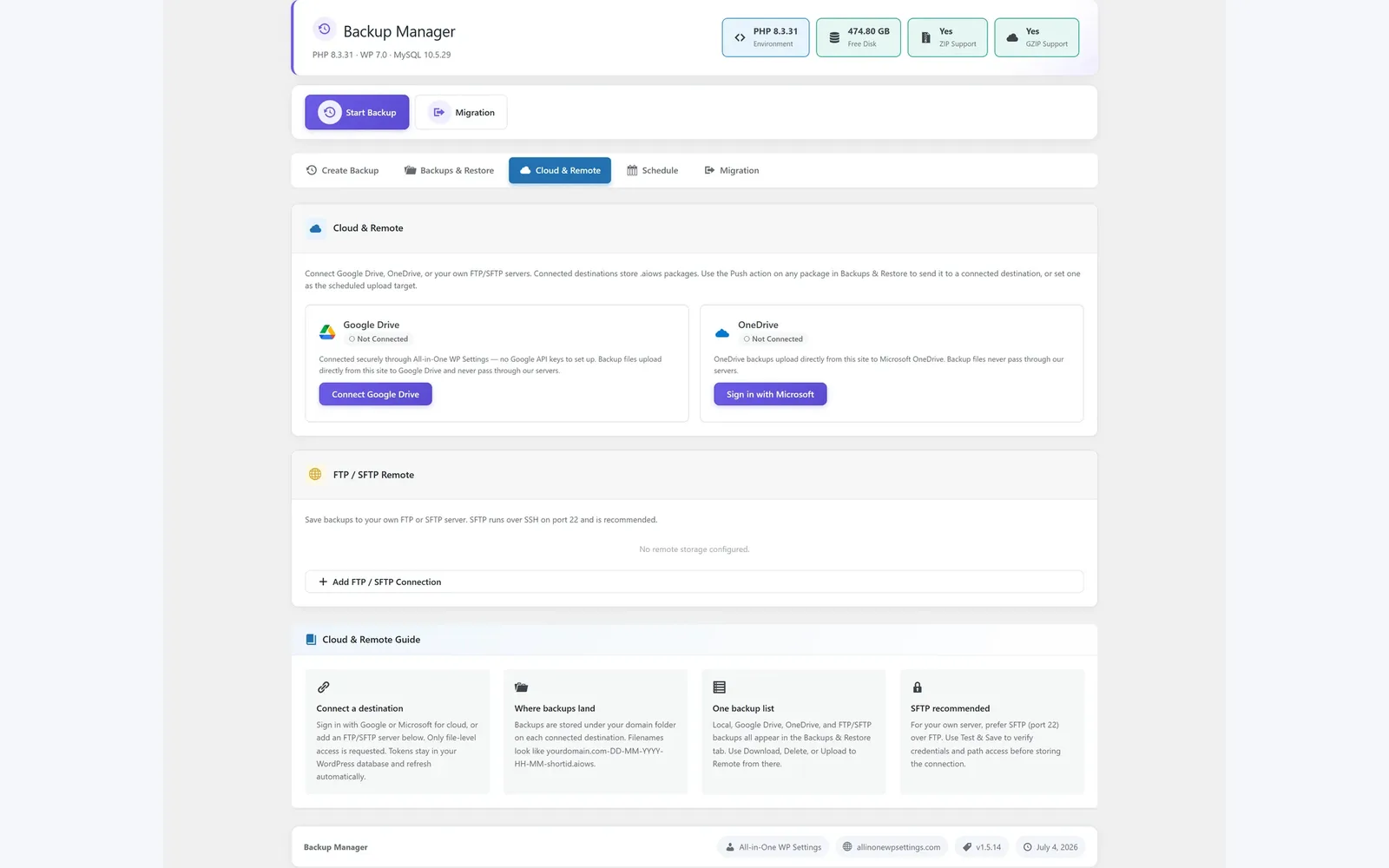Click the All-in-One WP Settings footer badge
Screen dimensions: 1389x868
point(773,847)
